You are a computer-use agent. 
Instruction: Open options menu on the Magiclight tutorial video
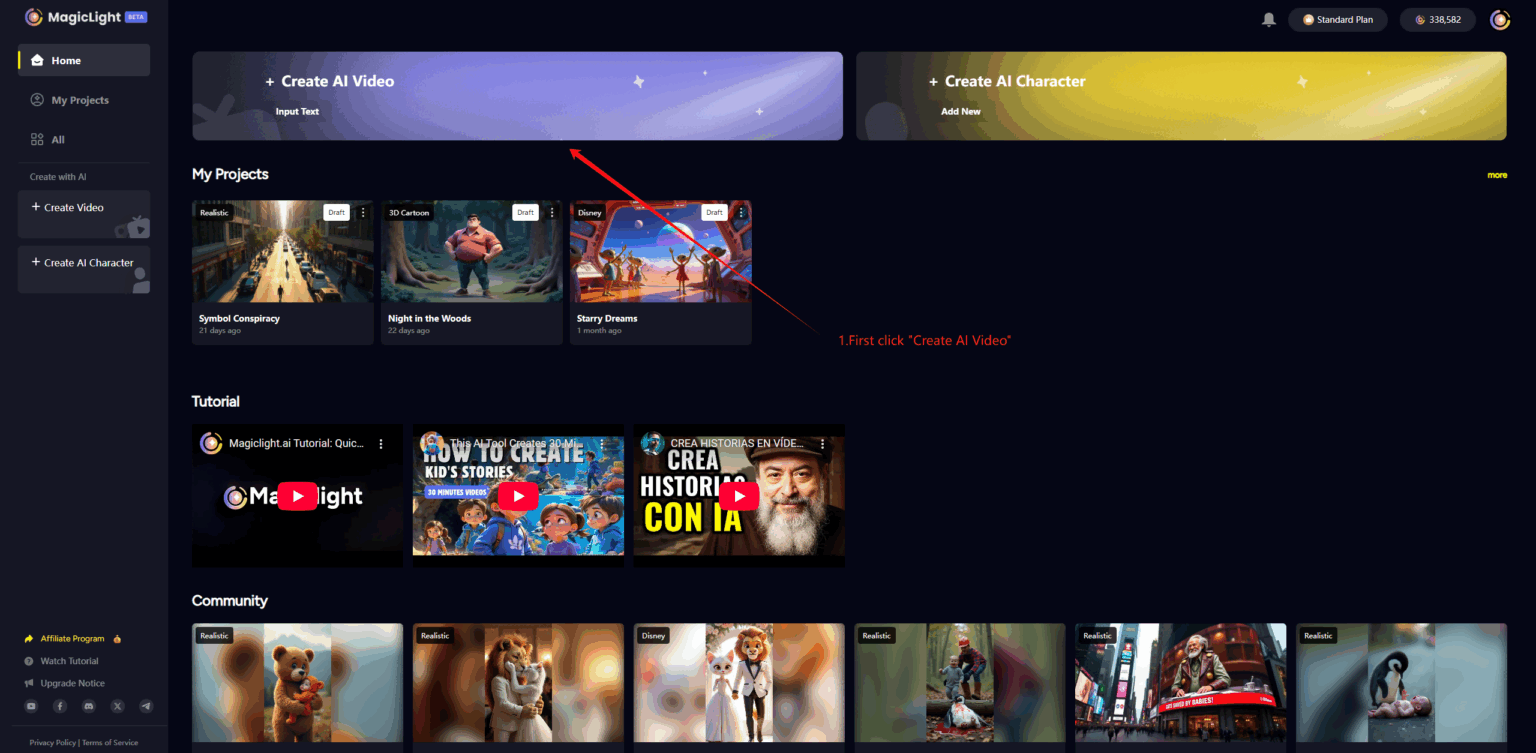point(380,443)
